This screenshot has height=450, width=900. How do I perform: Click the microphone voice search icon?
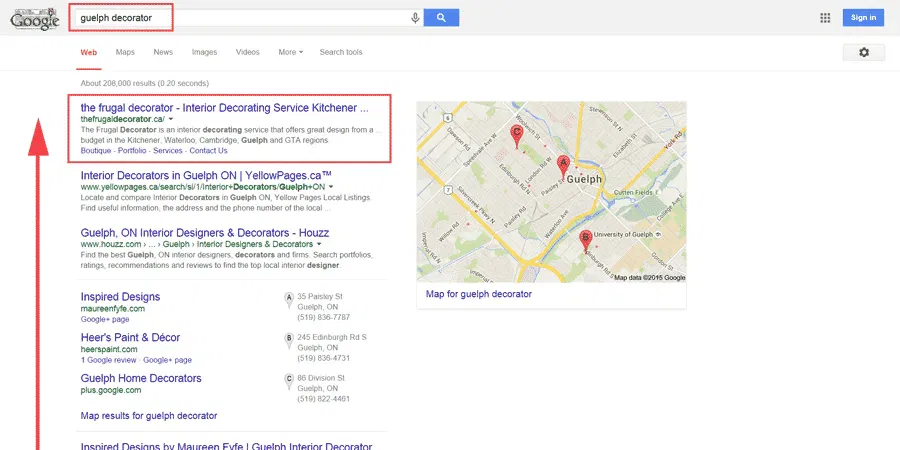point(415,18)
